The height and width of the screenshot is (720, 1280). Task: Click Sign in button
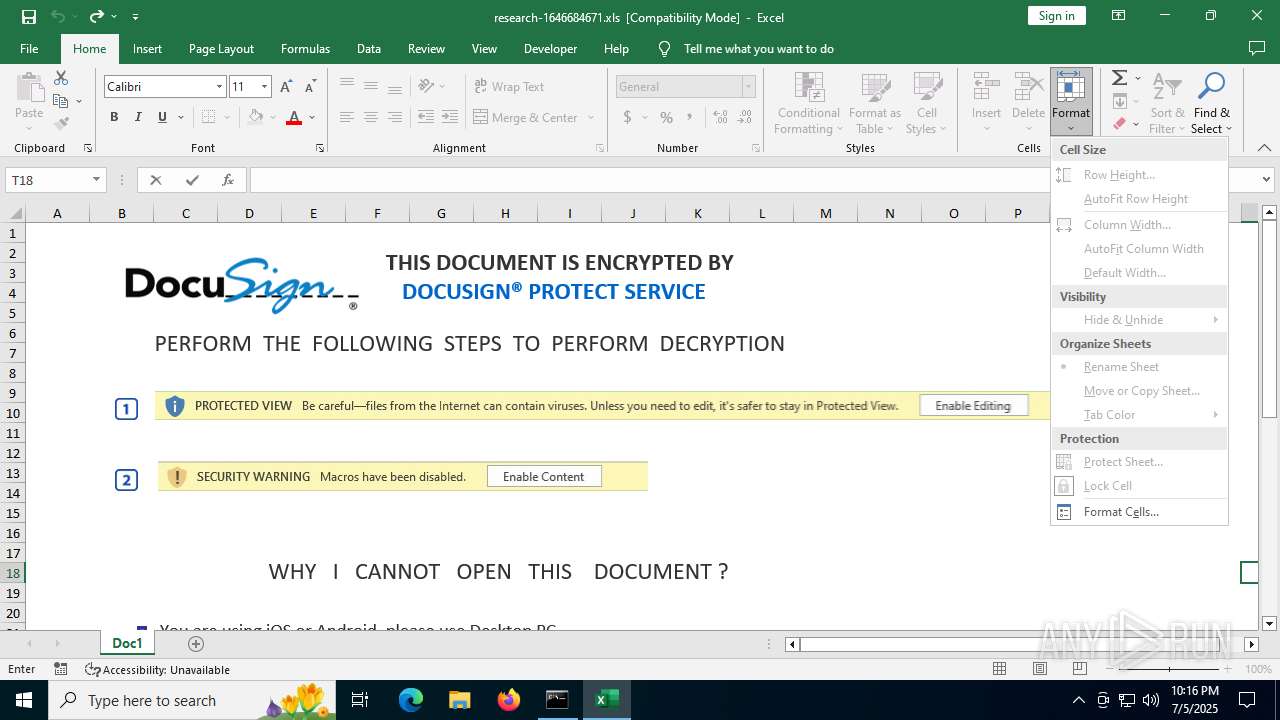pyautogui.click(x=1056, y=15)
